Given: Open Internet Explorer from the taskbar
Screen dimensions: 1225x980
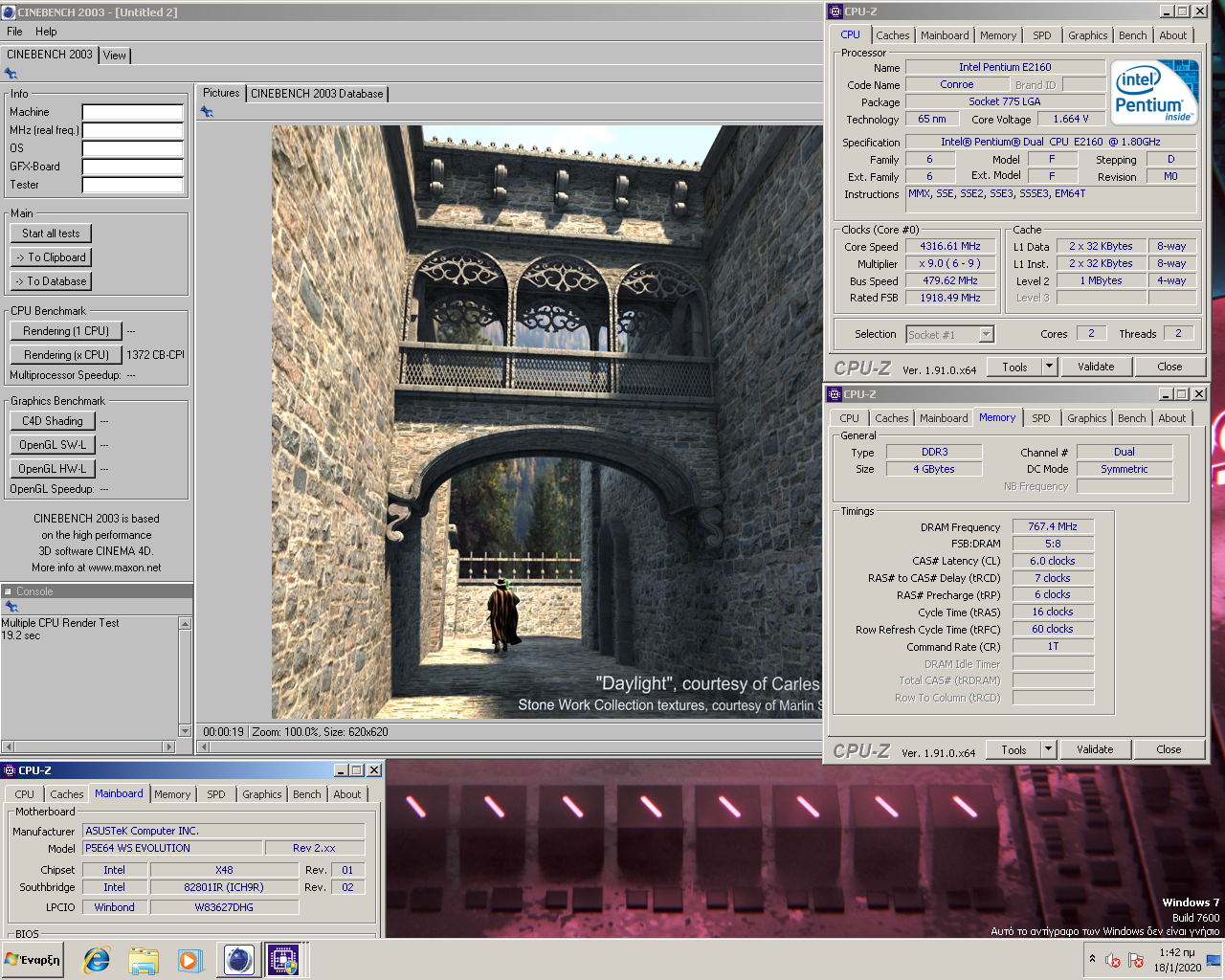Looking at the screenshot, I should coord(97,960).
